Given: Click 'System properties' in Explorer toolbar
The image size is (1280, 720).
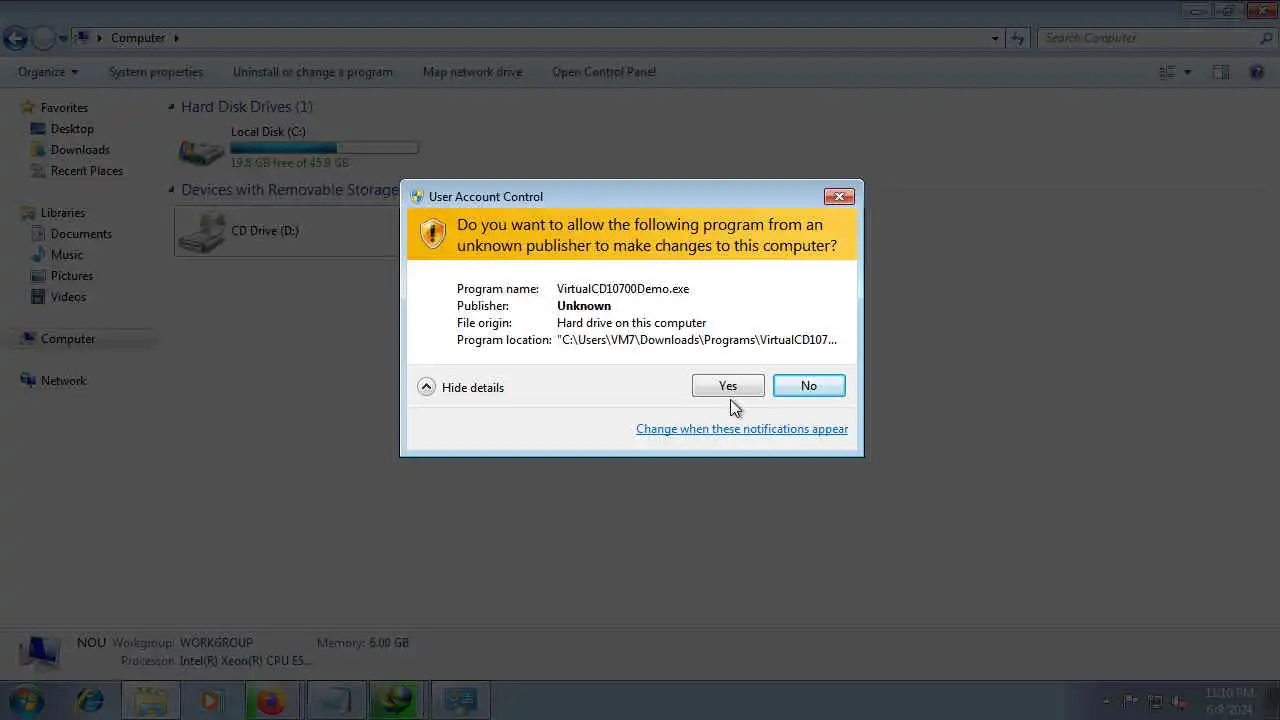Looking at the screenshot, I should 156,72.
